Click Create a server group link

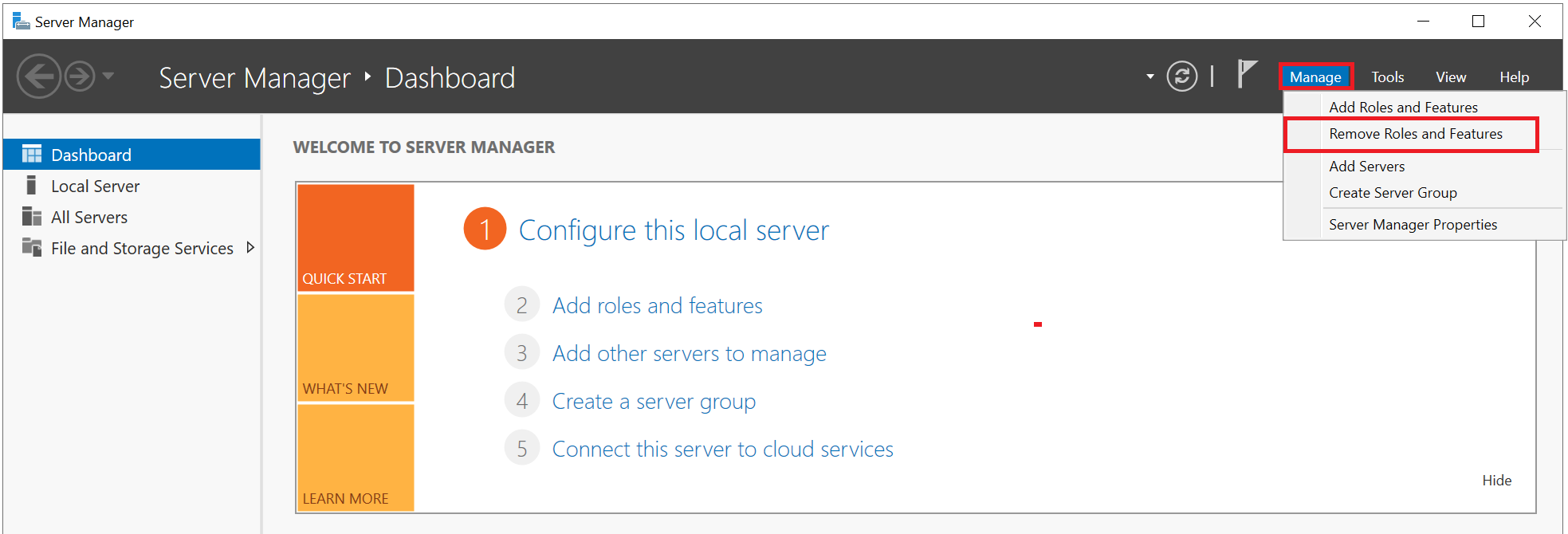[x=654, y=401]
